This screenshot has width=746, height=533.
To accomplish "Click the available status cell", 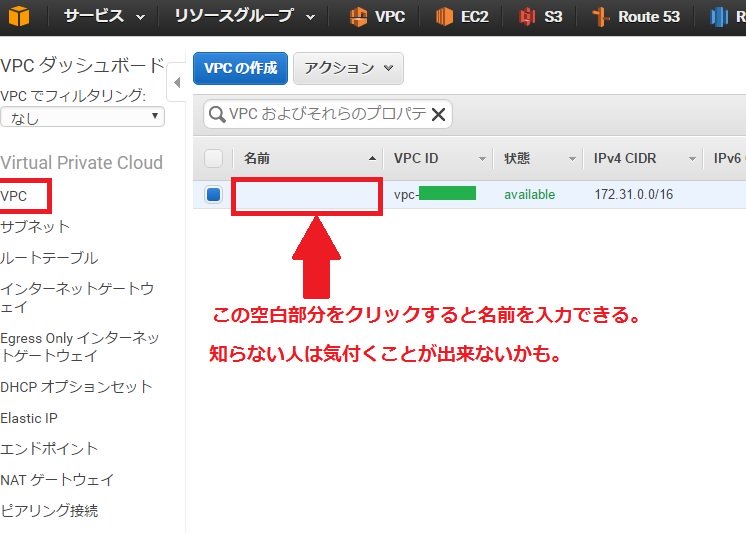I will pyautogui.click(x=530, y=194).
